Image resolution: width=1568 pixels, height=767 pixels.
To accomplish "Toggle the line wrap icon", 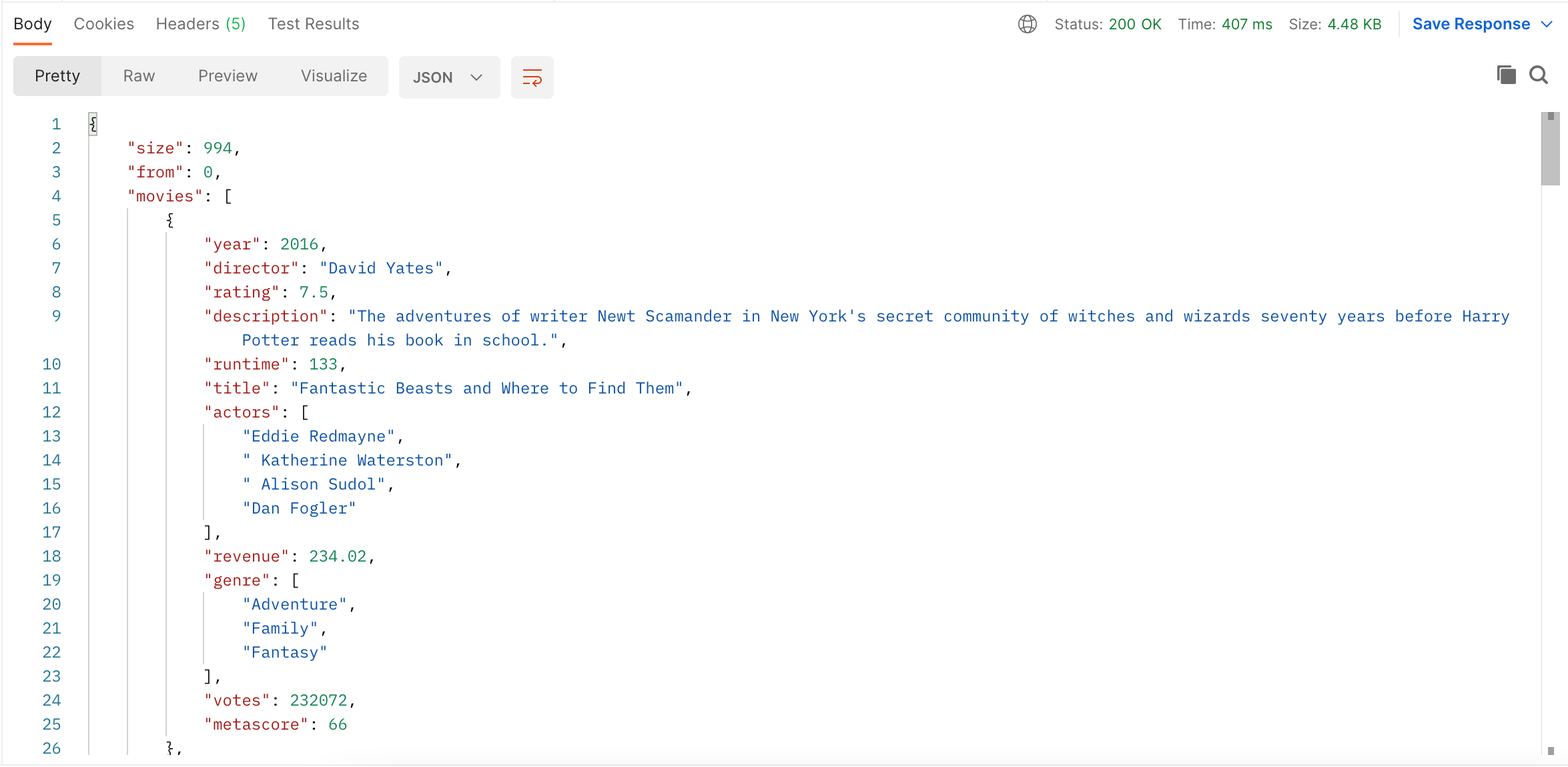I will (532, 77).
